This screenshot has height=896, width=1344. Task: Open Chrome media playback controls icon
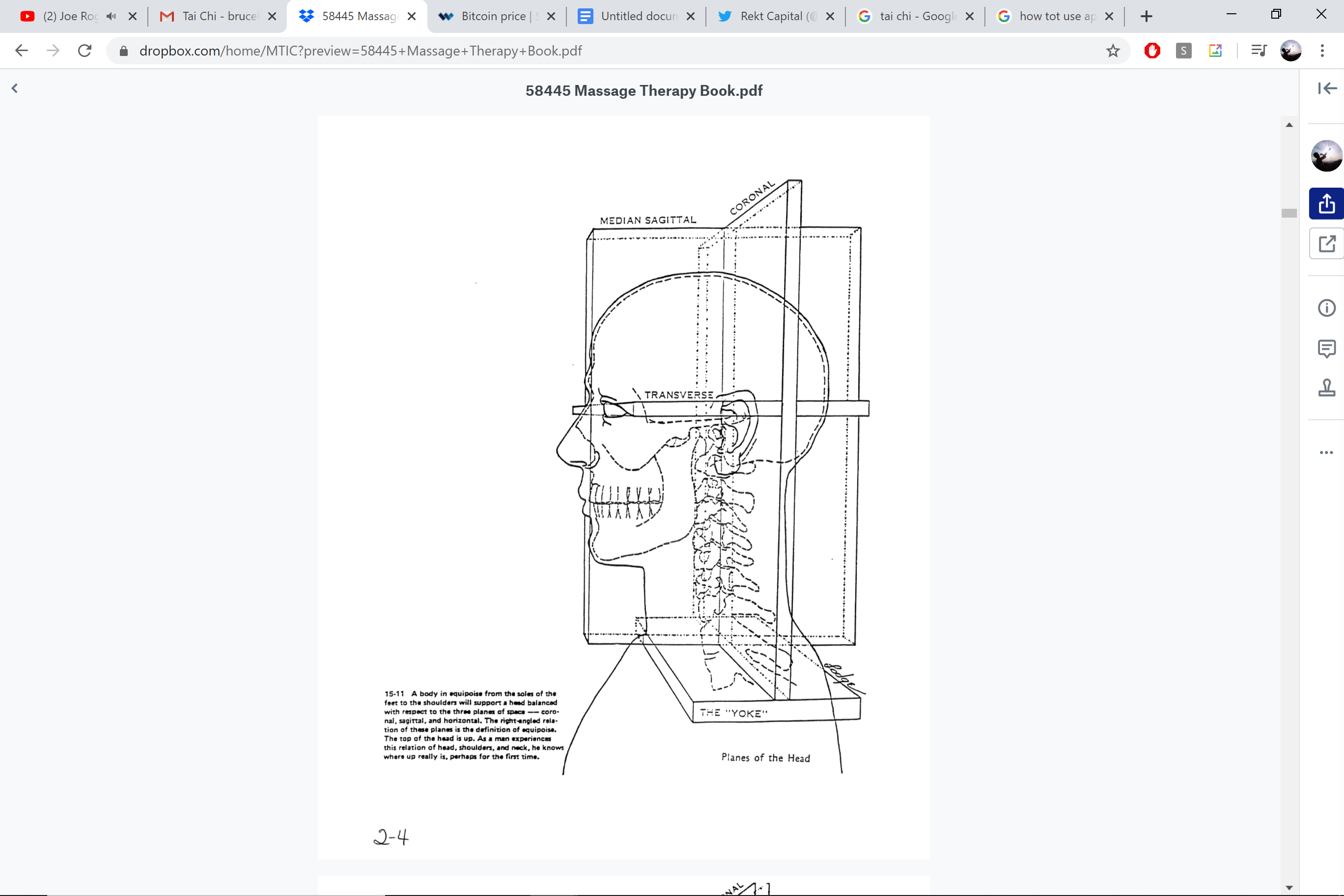[x=1259, y=50]
